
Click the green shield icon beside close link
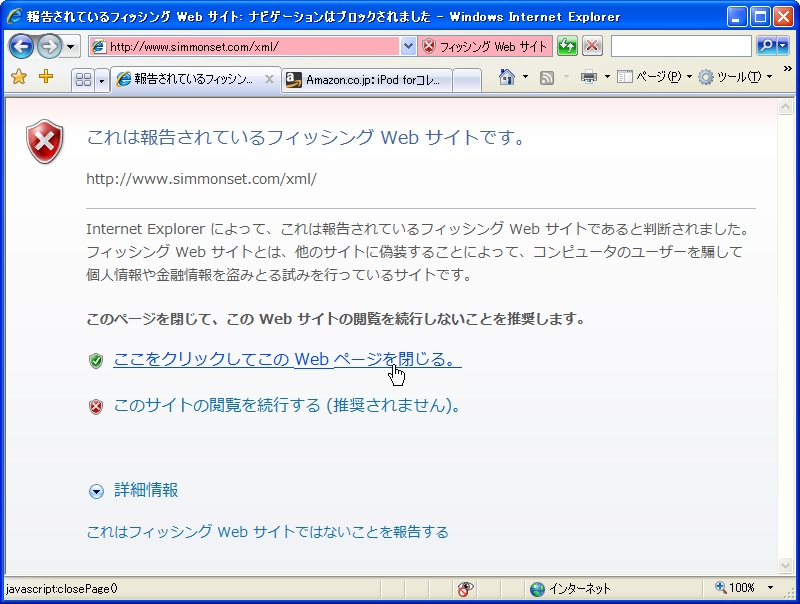click(96, 361)
